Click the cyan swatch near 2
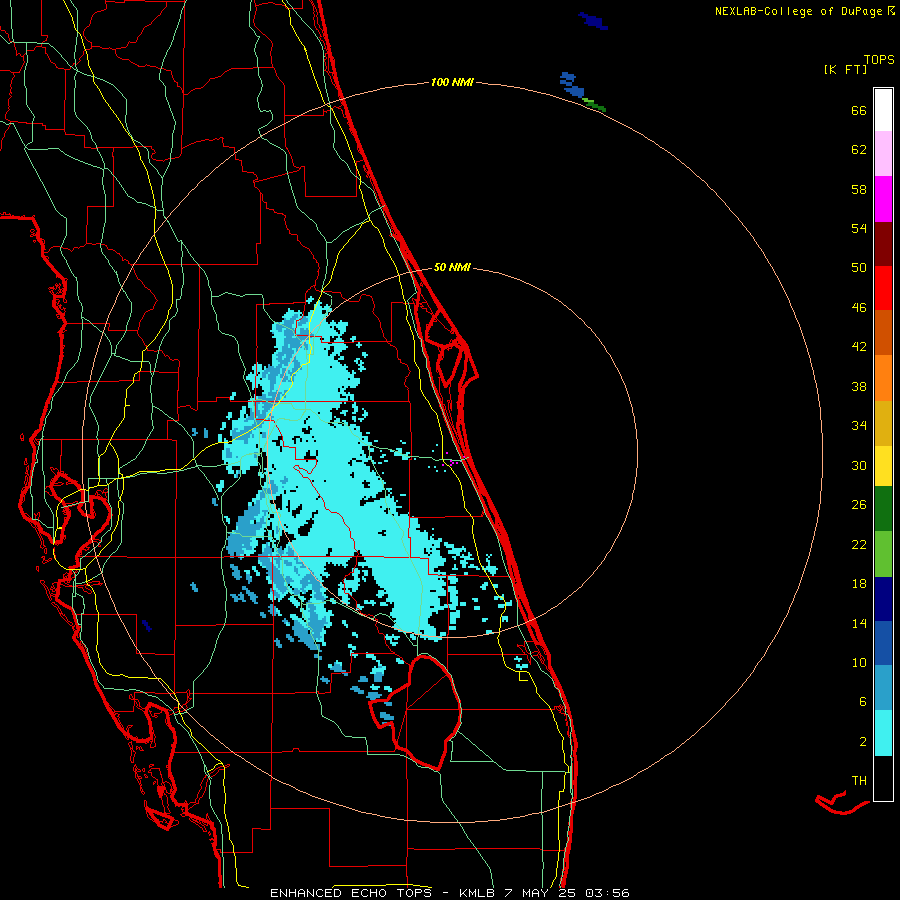The width and height of the screenshot is (900, 900). [883, 733]
